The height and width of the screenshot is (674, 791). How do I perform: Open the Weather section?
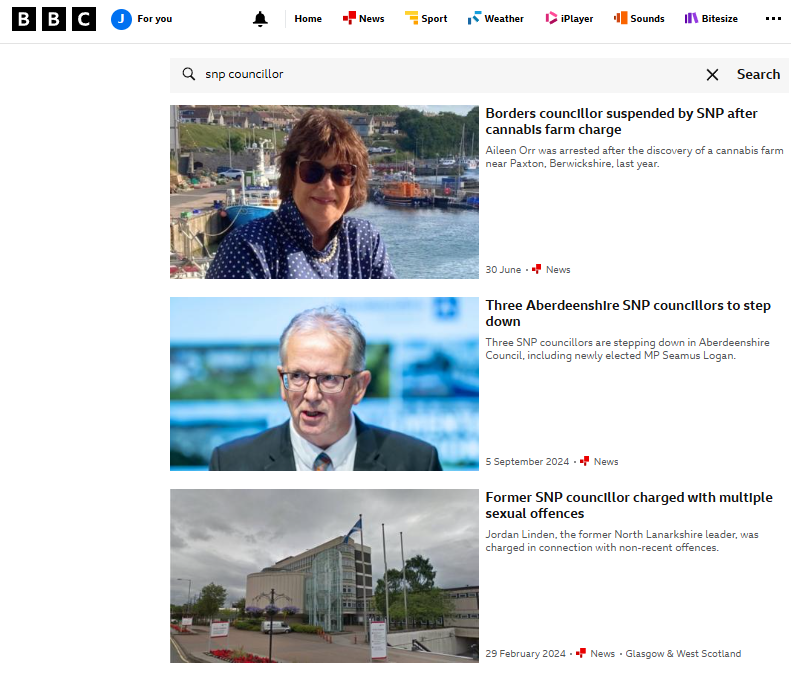(x=496, y=19)
